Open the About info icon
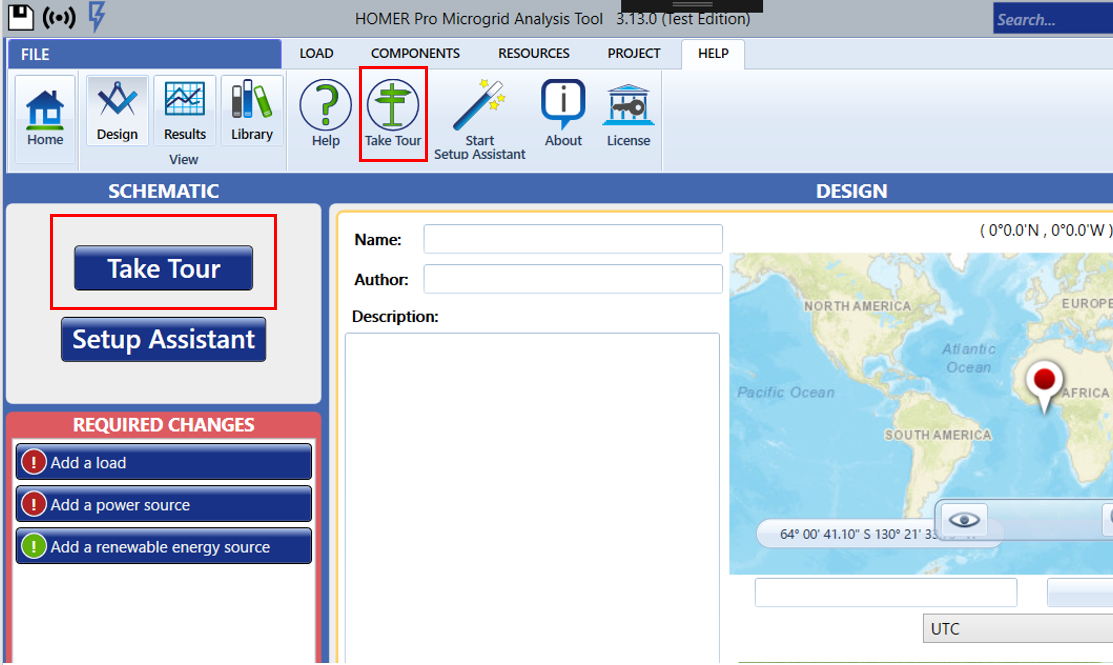This screenshot has width=1113, height=665. (563, 114)
